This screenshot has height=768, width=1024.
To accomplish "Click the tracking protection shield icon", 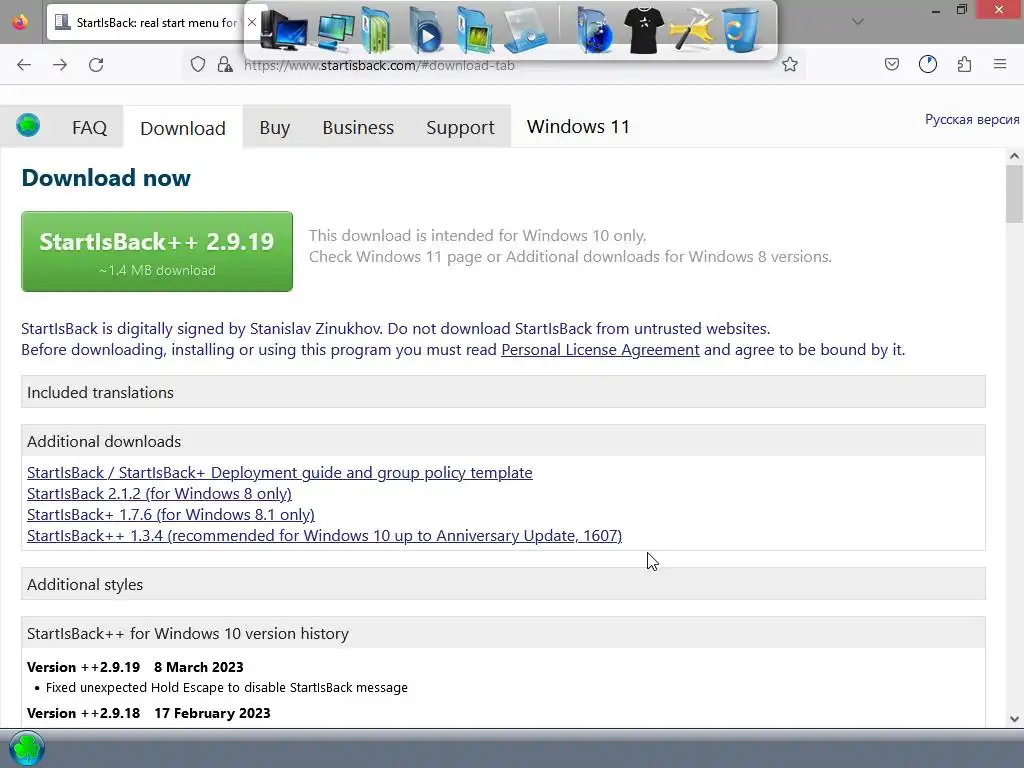I will click(198, 64).
